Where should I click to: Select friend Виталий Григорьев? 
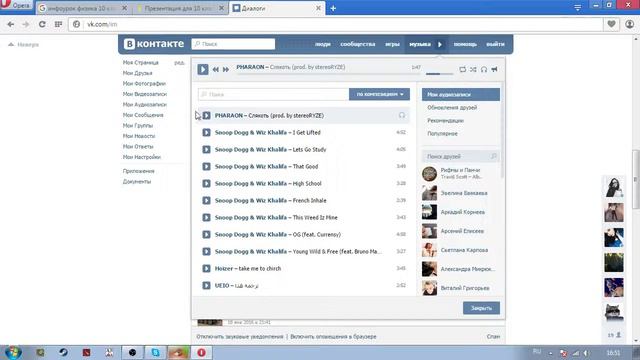pos(465,288)
